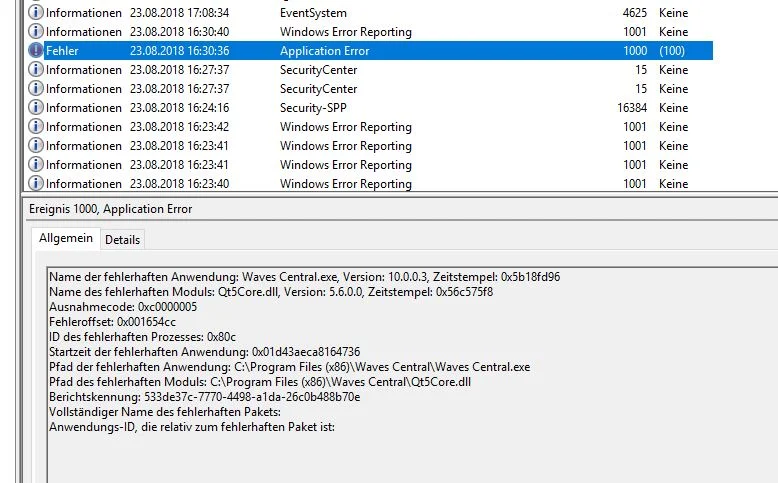The width and height of the screenshot is (778, 483).
Task: Click info icon of Security-SPP row
Action: [x=36, y=107]
